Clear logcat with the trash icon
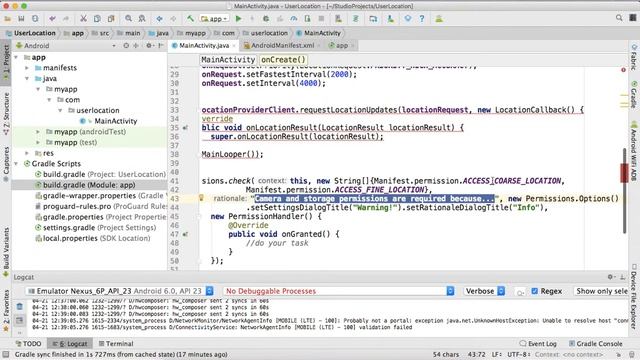 (x=20, y=306)
